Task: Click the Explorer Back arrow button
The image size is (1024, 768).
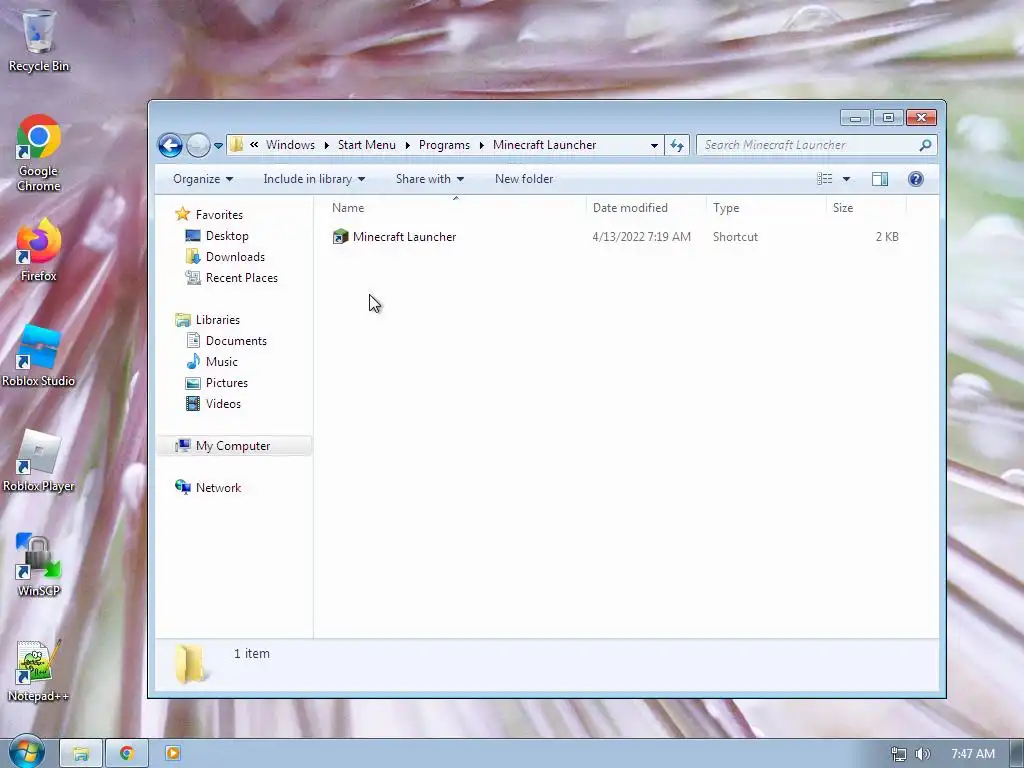Action: coord(170,145)
